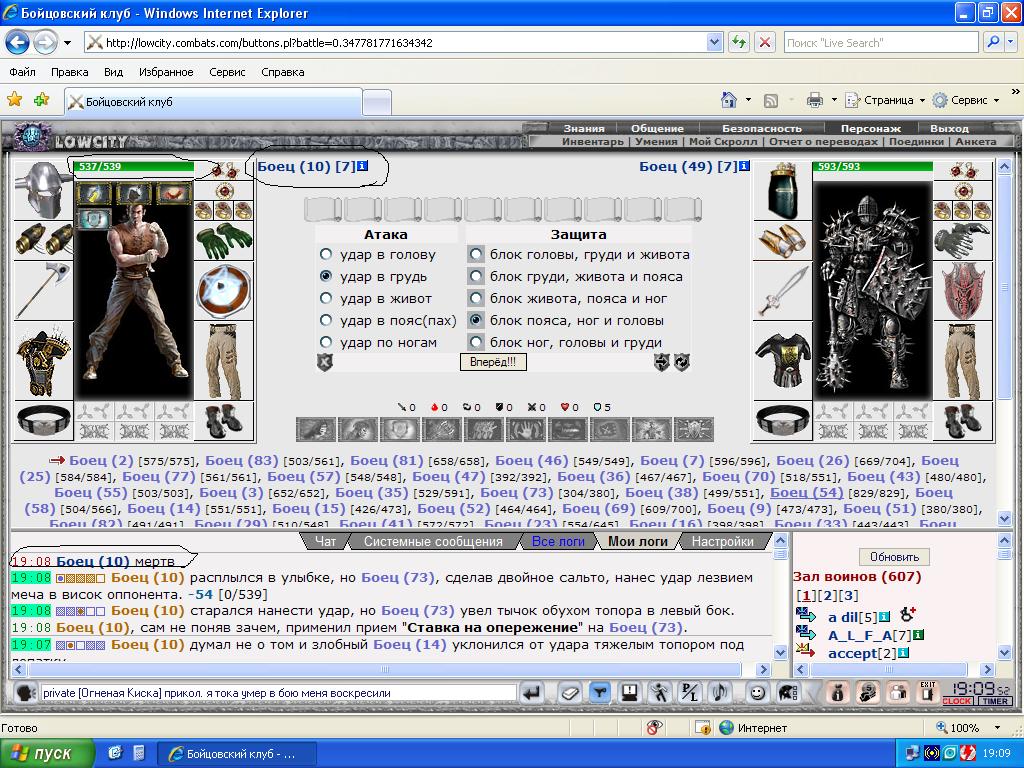Click the left fighter's health bar 537/539
Screen dimensions: 1024x768
point(134,167)
